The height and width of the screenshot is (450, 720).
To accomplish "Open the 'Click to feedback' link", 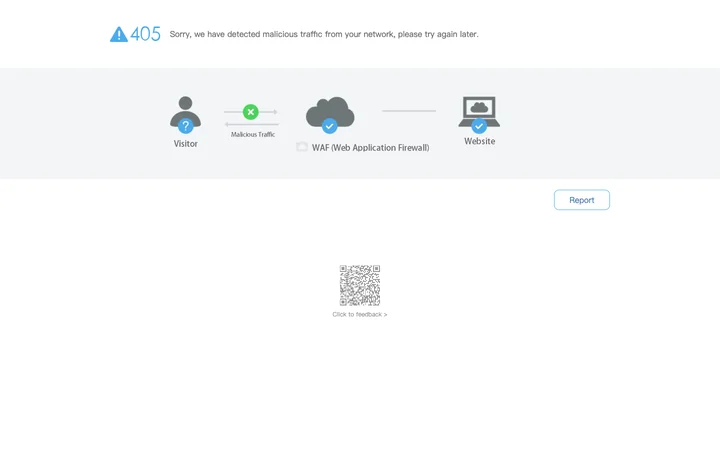I will 360,315.
